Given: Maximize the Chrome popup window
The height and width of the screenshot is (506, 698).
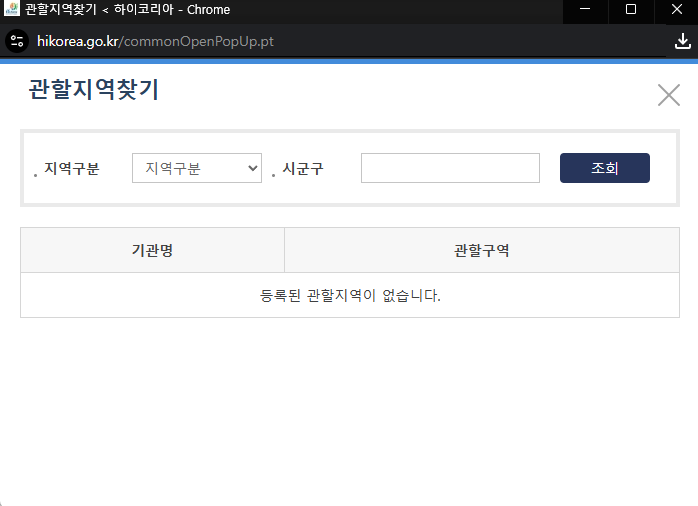Looking at the screenshot, I should pos(631,9).
